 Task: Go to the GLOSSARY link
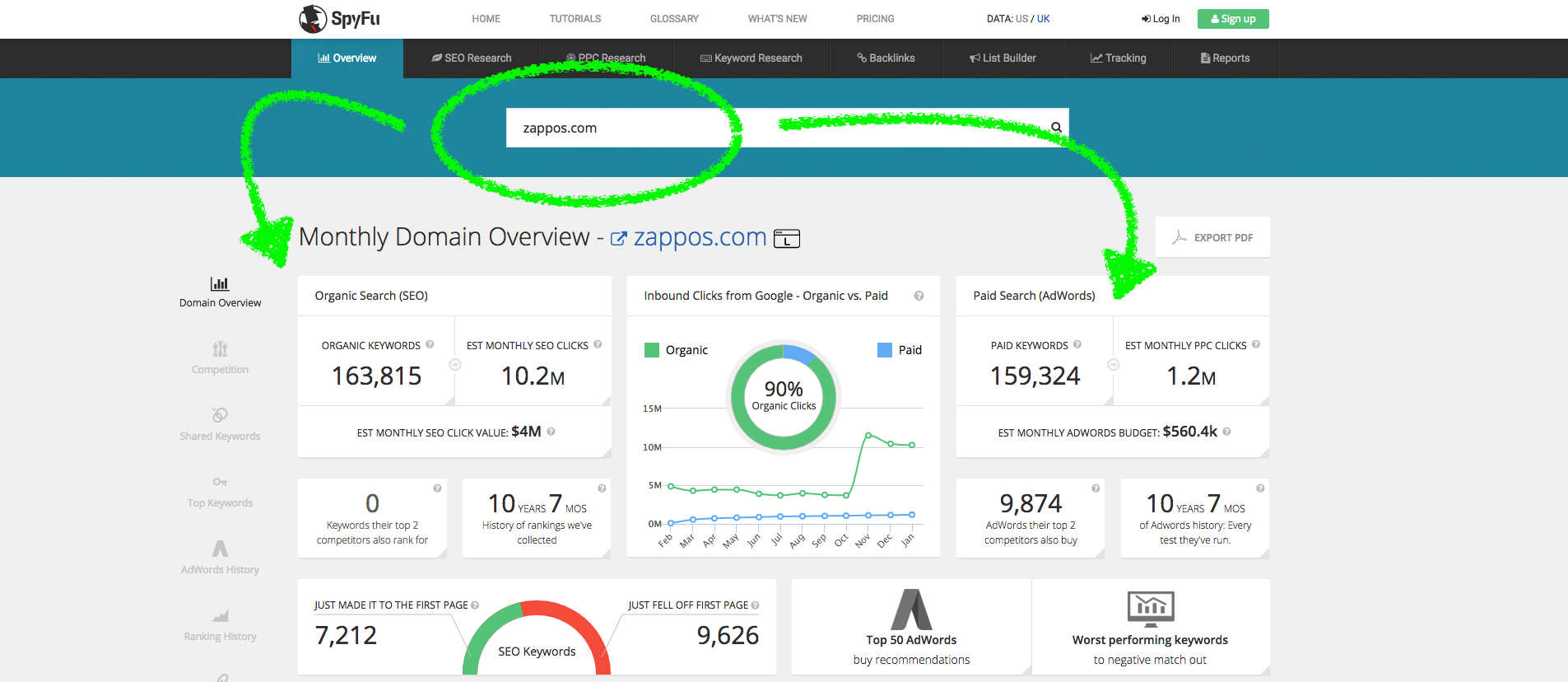coord(674,18)
